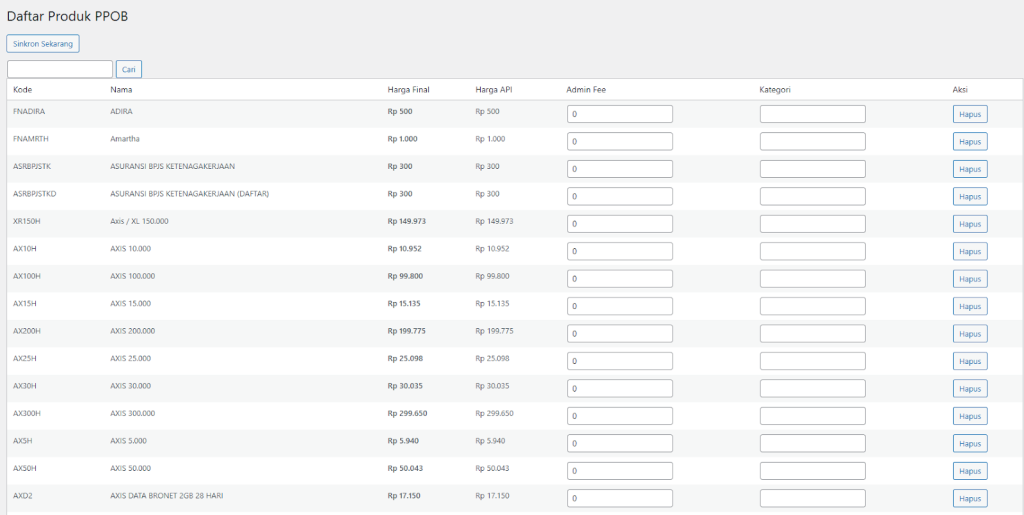Click Kategori input for AXIS 5.000
The height and width of the screenshot is (515, 1024).
[812, 443]
